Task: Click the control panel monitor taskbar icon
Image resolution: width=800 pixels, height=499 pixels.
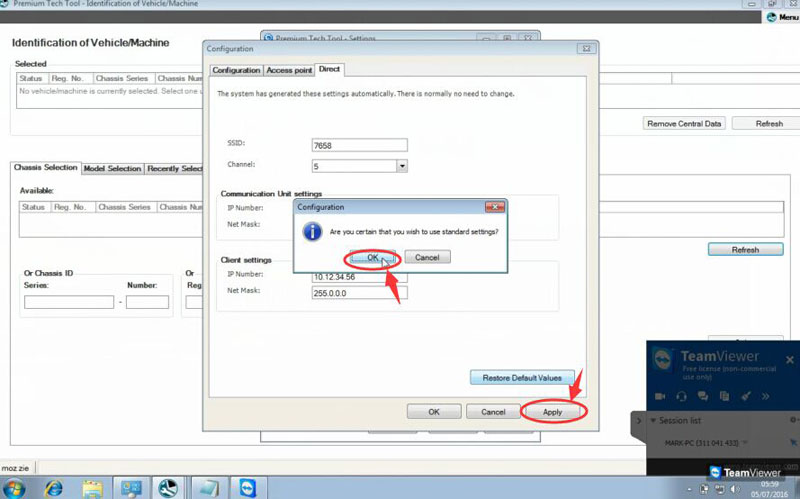Action: click(x=131, y=488)
